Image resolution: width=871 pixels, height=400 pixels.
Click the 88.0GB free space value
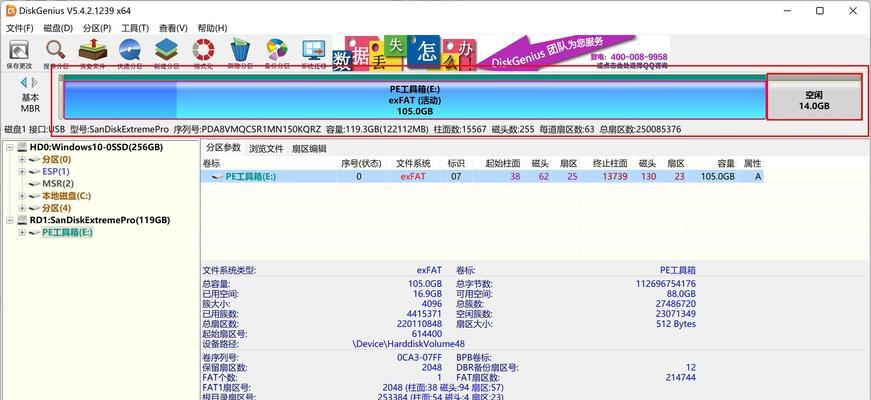pos(679,294)
